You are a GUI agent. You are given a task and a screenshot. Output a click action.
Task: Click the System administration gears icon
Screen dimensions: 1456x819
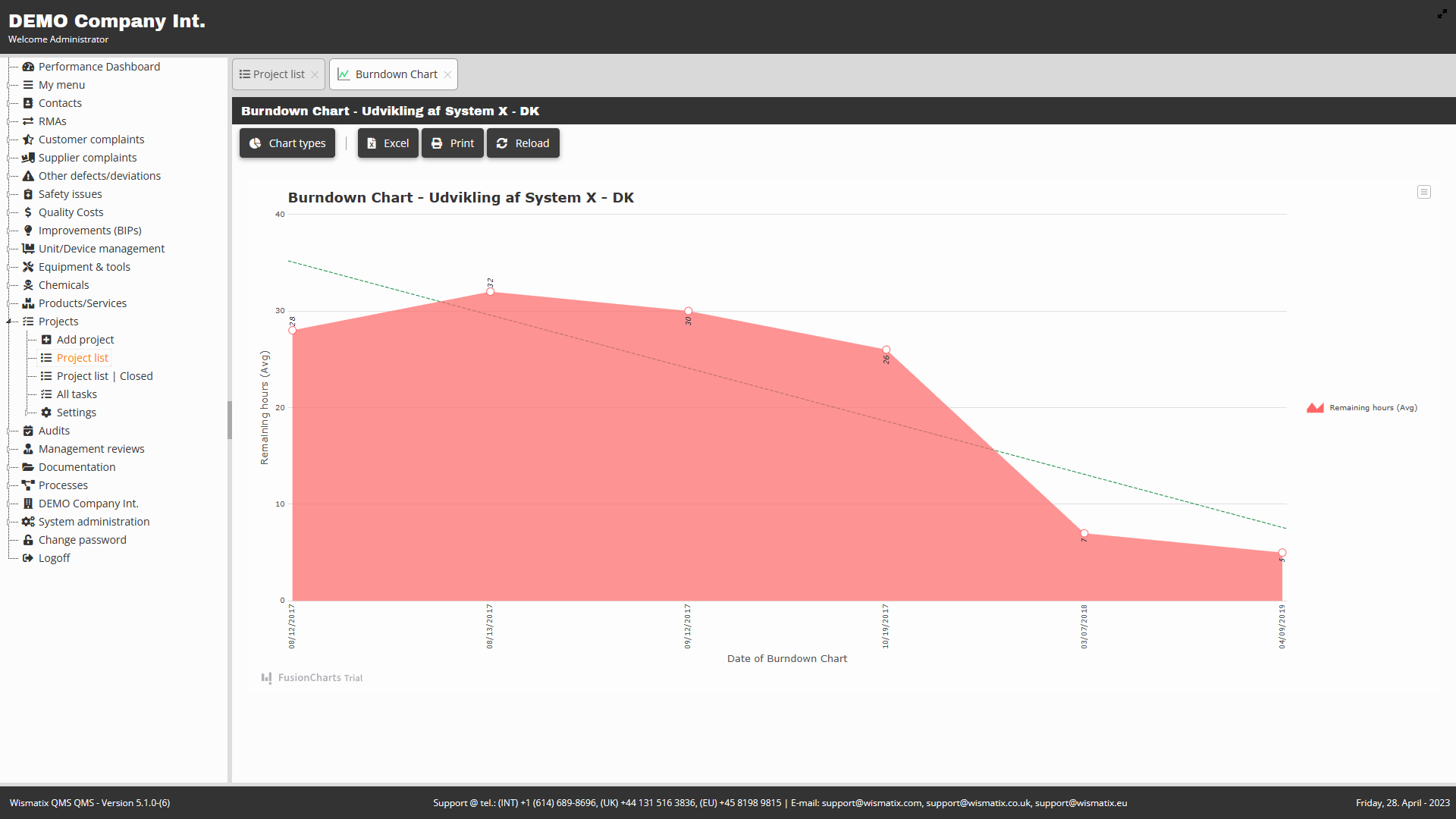coord(28,522)
